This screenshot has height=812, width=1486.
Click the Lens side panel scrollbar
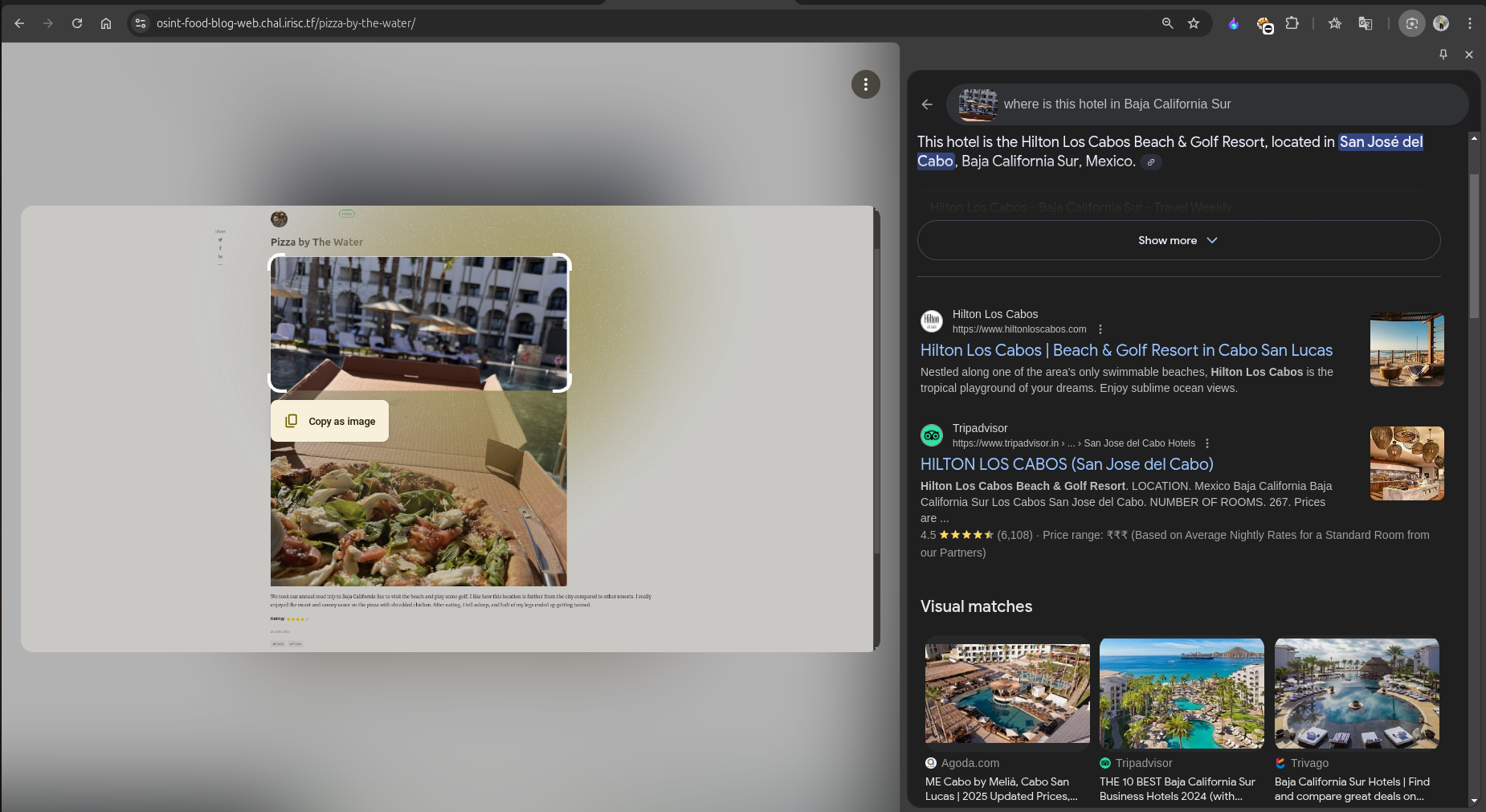[1474, 246]
